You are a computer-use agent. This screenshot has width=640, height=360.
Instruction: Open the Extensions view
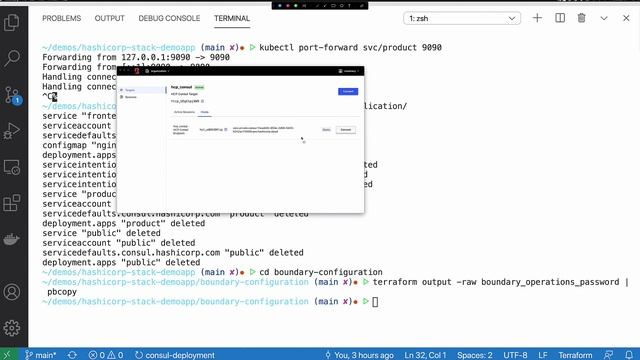11,203
